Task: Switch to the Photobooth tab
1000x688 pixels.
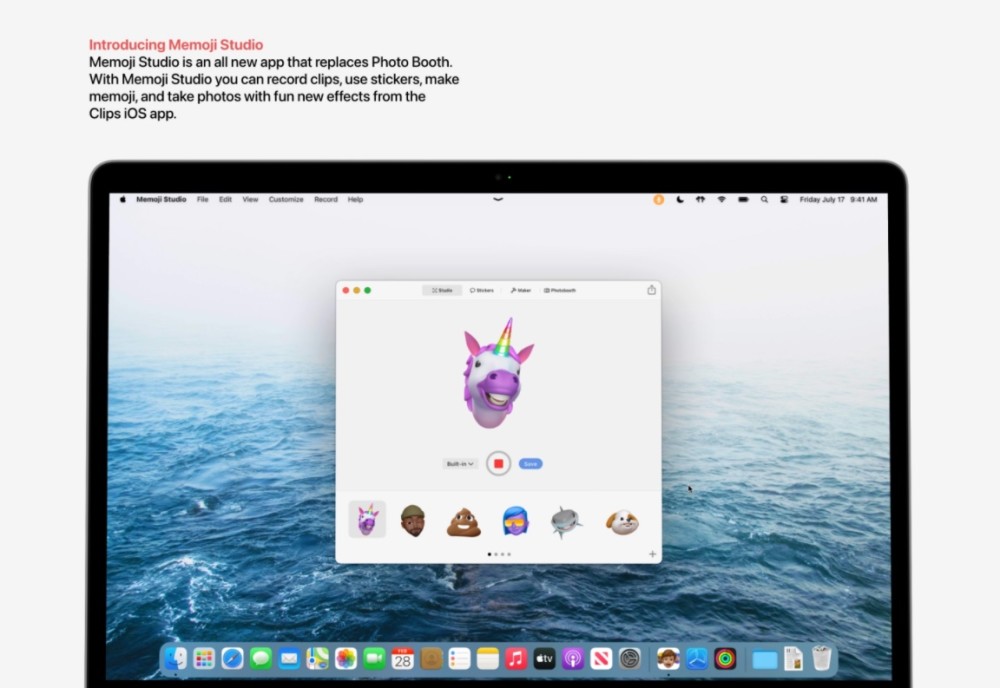Action: [x=560, y=290]
